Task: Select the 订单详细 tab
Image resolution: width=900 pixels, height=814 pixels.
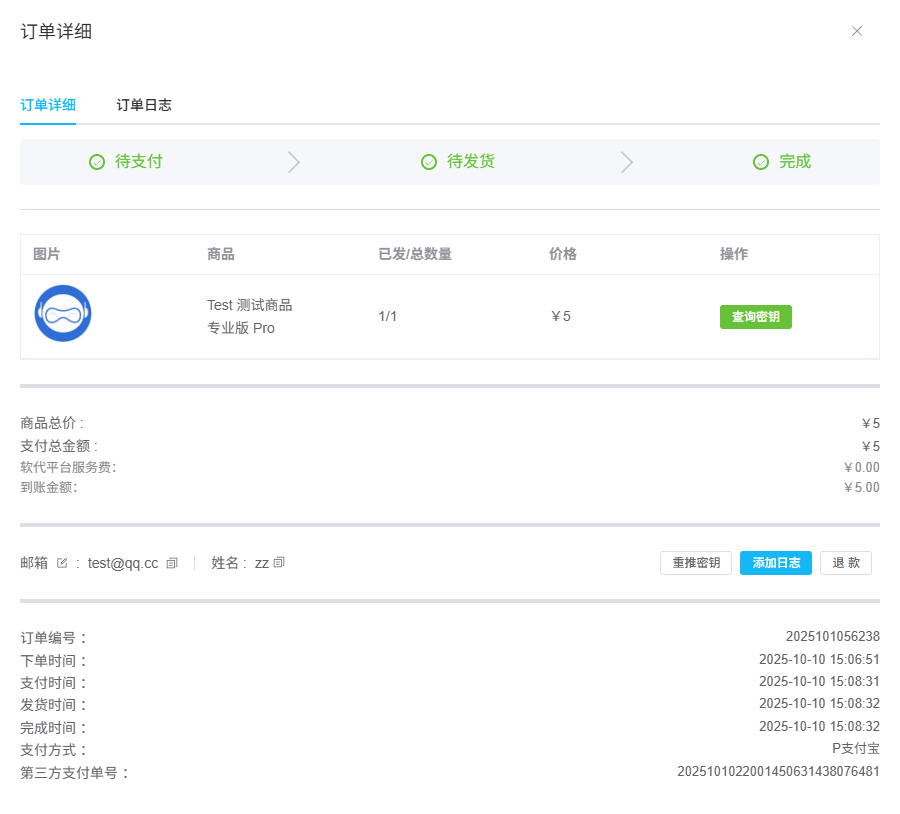Action: click(48, 105)
